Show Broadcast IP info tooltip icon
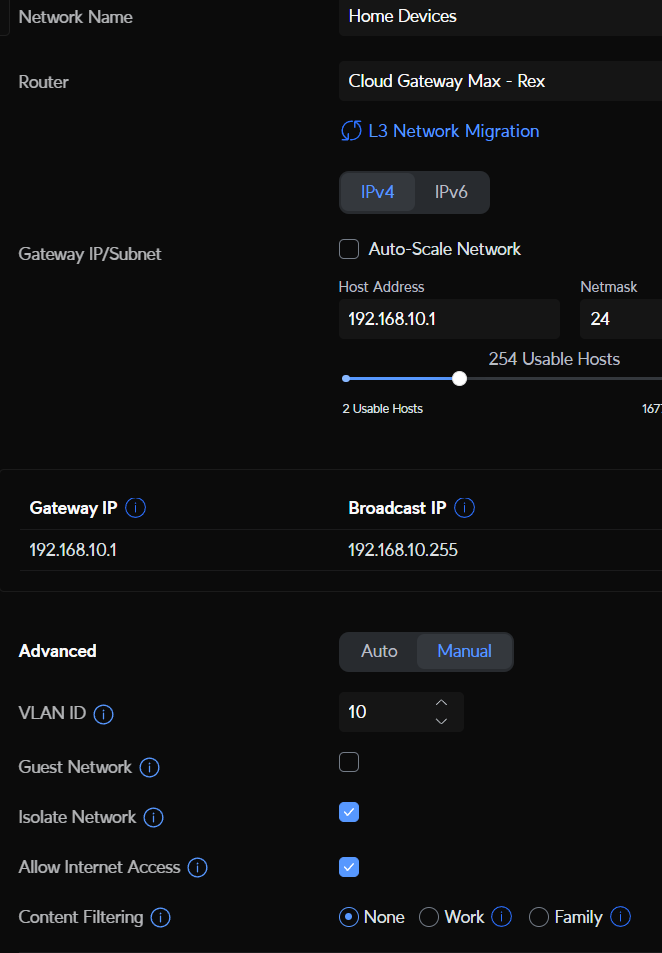This screenshot has height=953, width=662. [x=464, y=507]
